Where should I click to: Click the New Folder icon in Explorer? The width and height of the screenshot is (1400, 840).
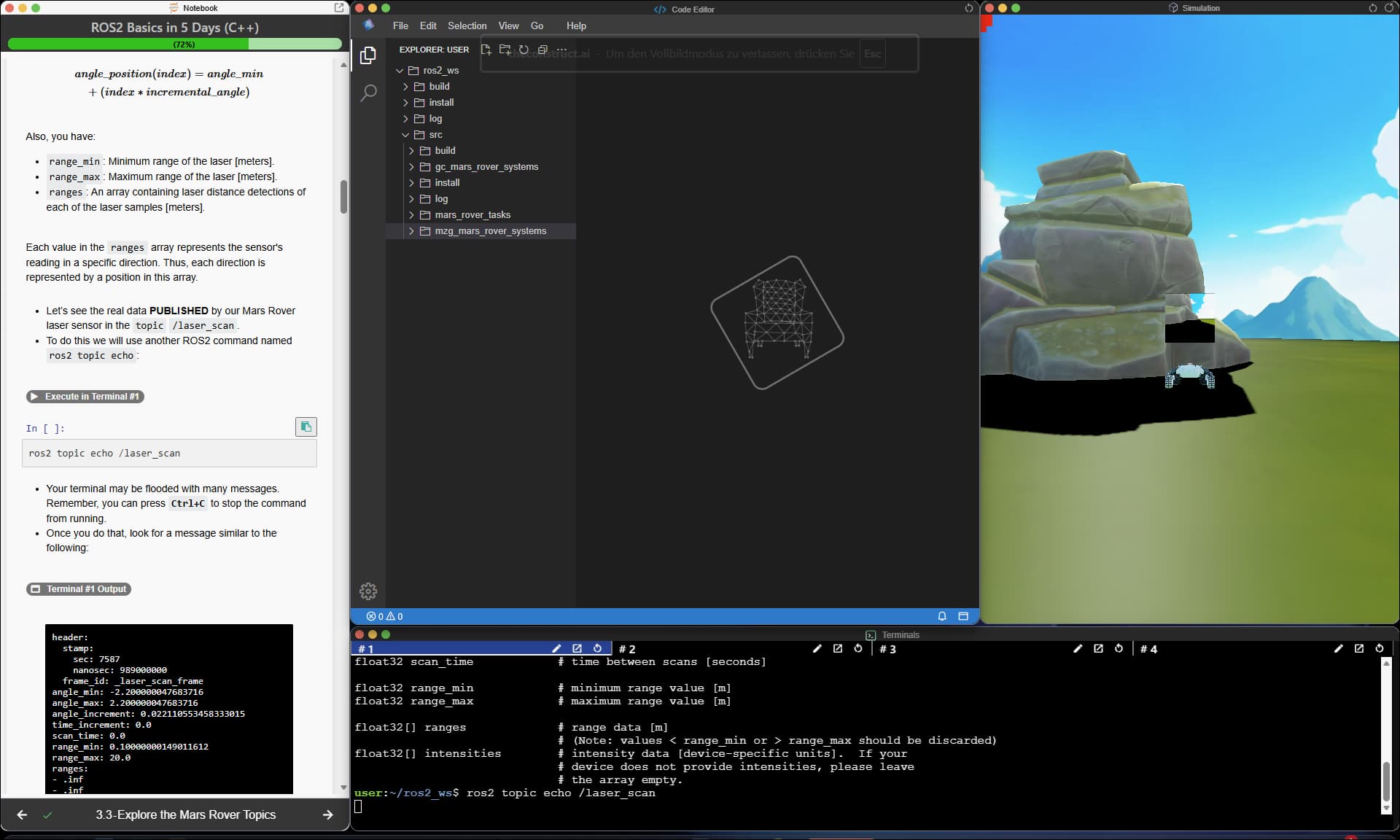coord(505,50)
